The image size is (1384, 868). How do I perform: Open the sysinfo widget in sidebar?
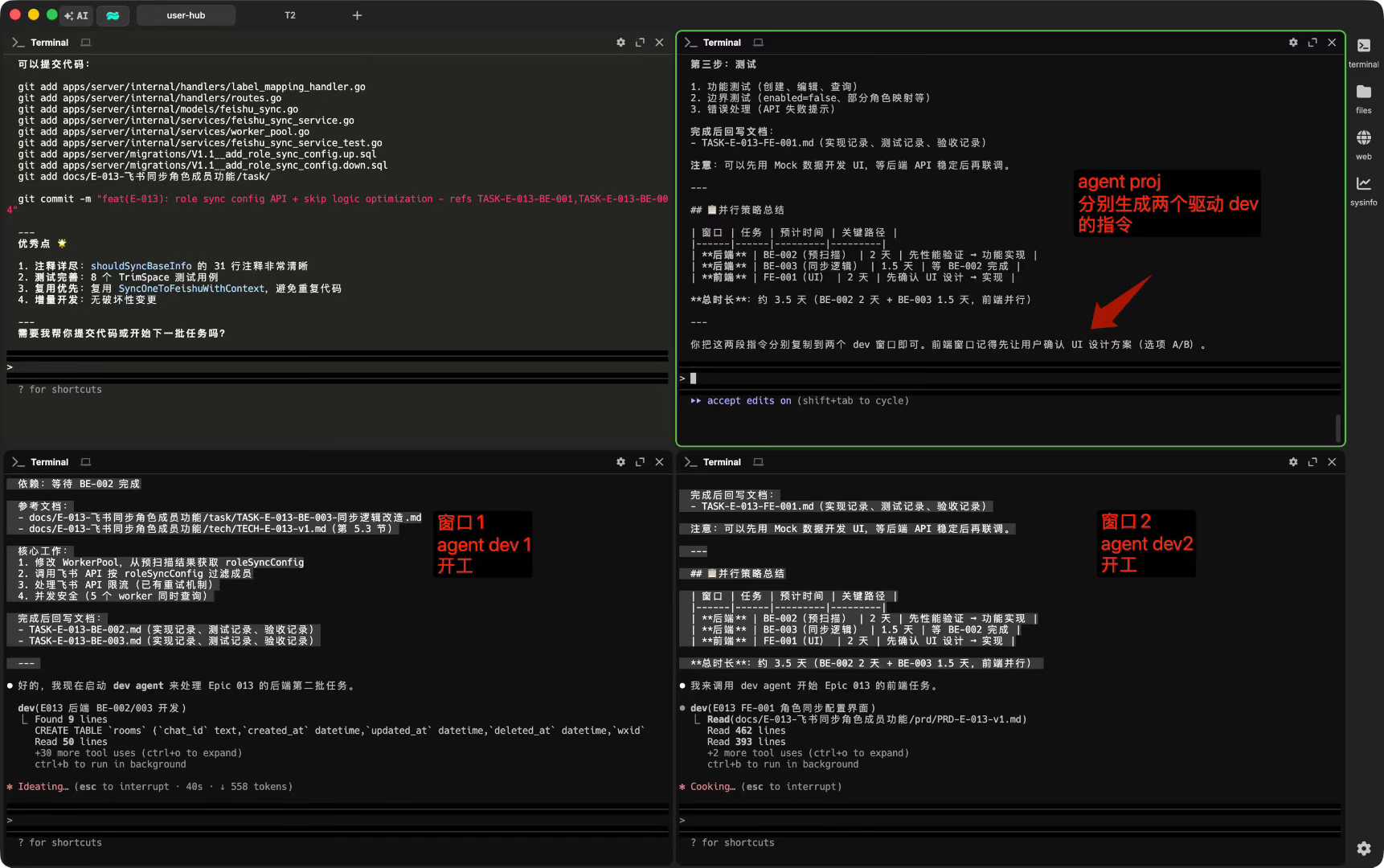(1363, 190)
